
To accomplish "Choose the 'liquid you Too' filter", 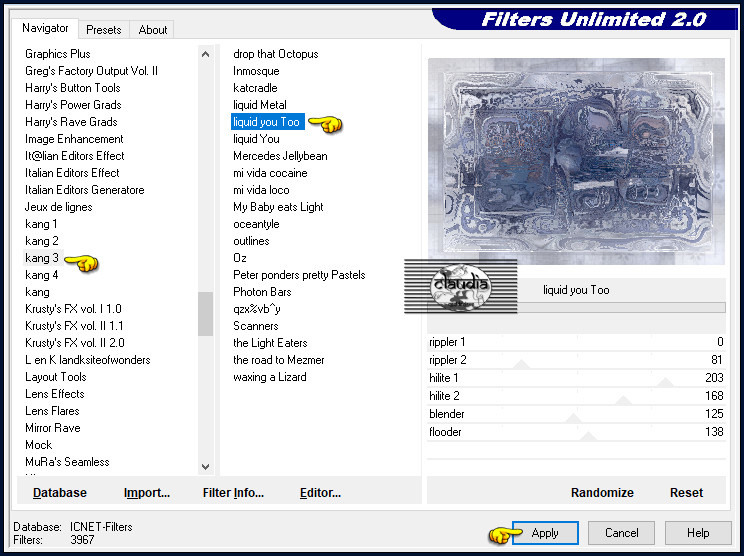I will pyautogui.click(x=266, y=122).
